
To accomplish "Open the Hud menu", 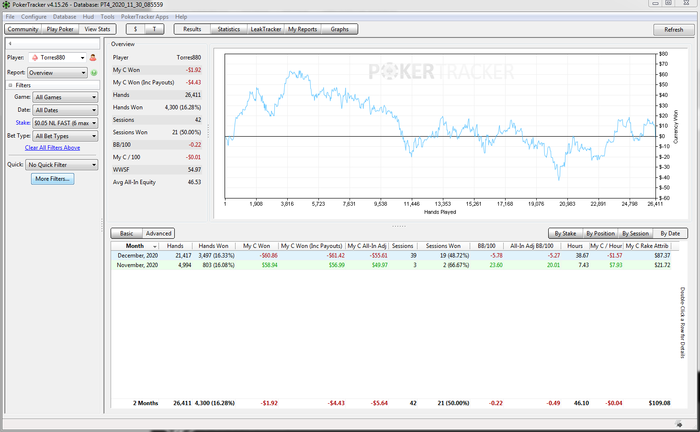I will coord(88,17).
